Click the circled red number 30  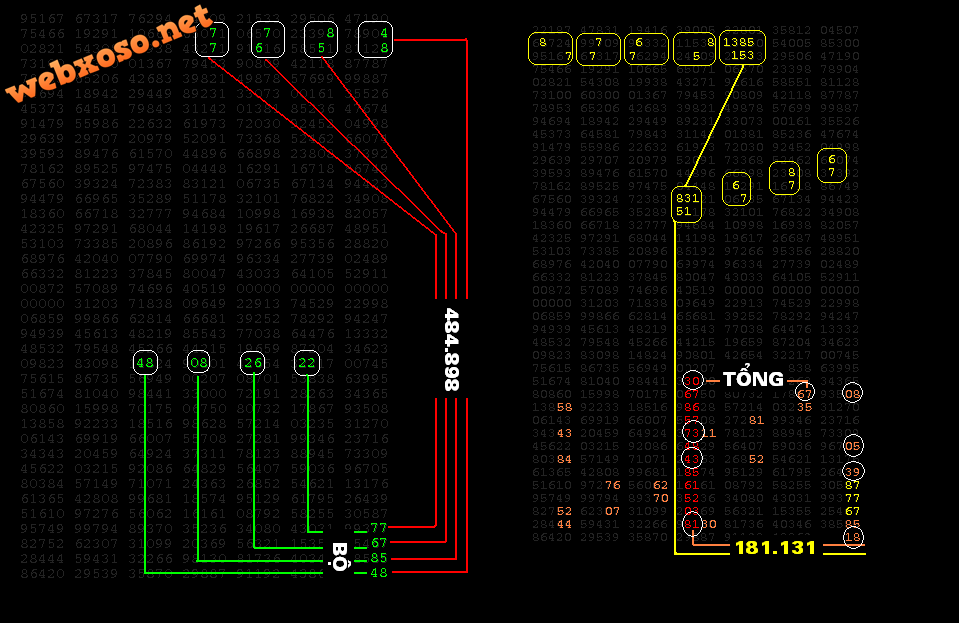tap(692, 381)
